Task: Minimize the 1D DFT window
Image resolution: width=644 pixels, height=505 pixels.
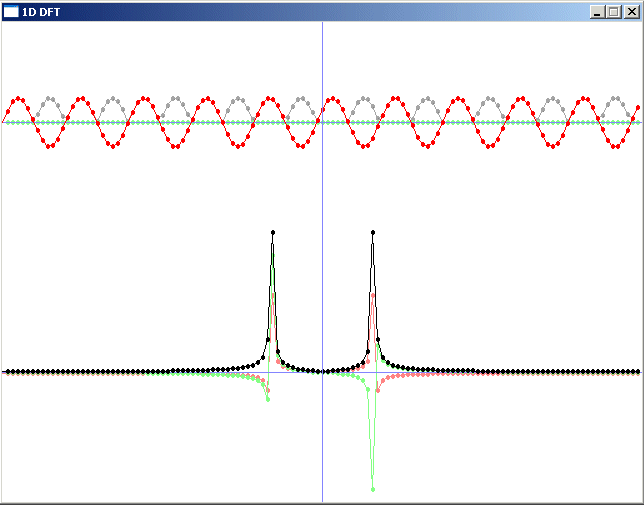Action: [x=597, y=11]
